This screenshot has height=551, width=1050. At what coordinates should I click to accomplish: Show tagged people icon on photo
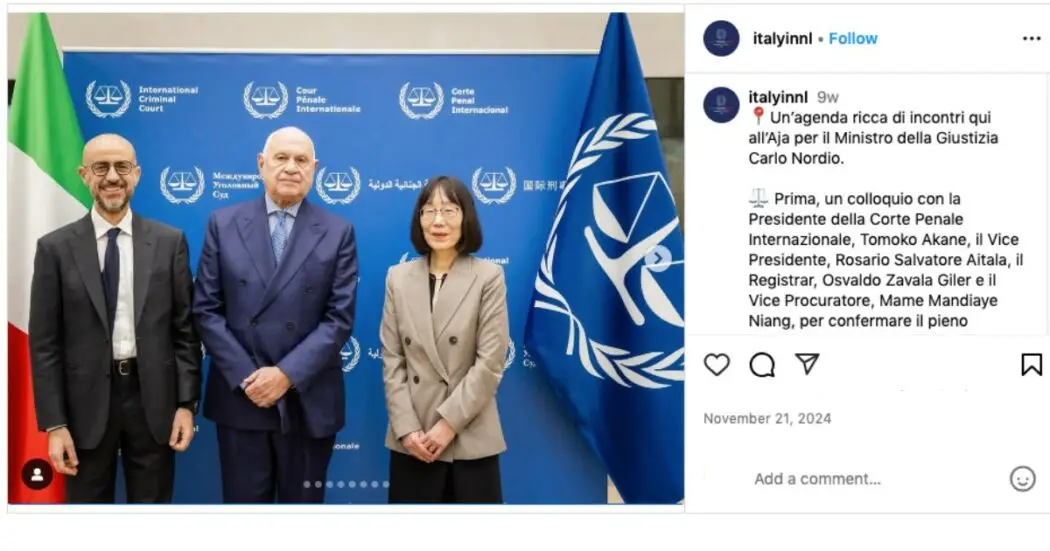pyautogui.click(x=38, y=474)
